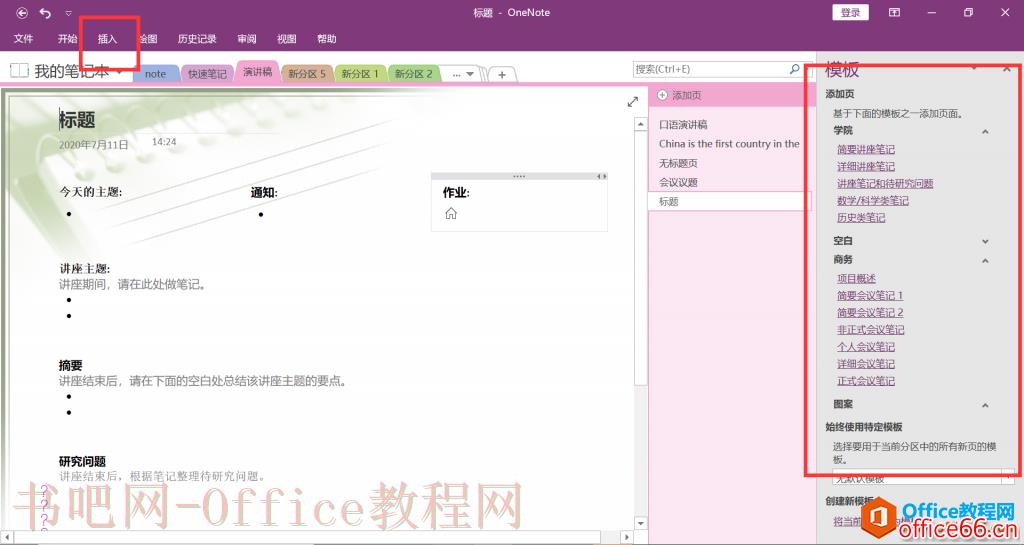Select the 新分区 5 section tab

[306, 74]
